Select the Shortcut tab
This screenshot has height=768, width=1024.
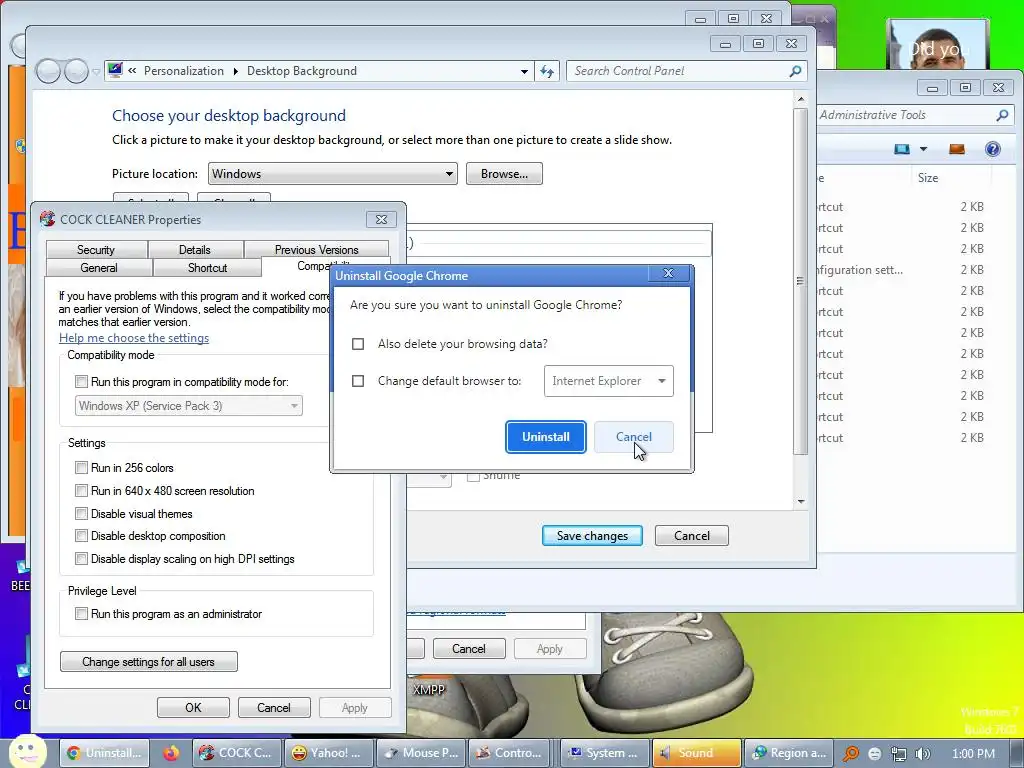[207, 267]
